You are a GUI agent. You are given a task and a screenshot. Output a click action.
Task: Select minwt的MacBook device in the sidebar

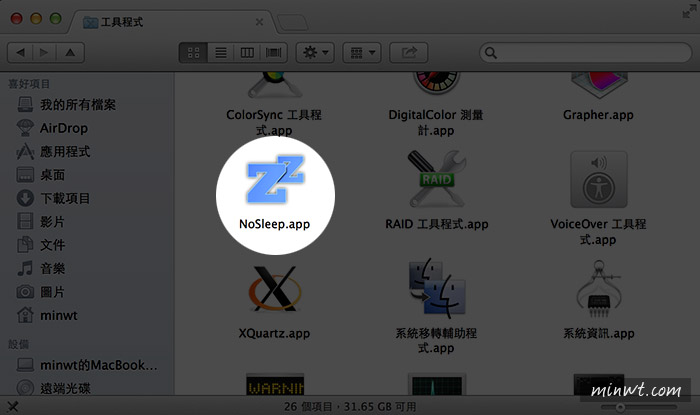[87, 365]
